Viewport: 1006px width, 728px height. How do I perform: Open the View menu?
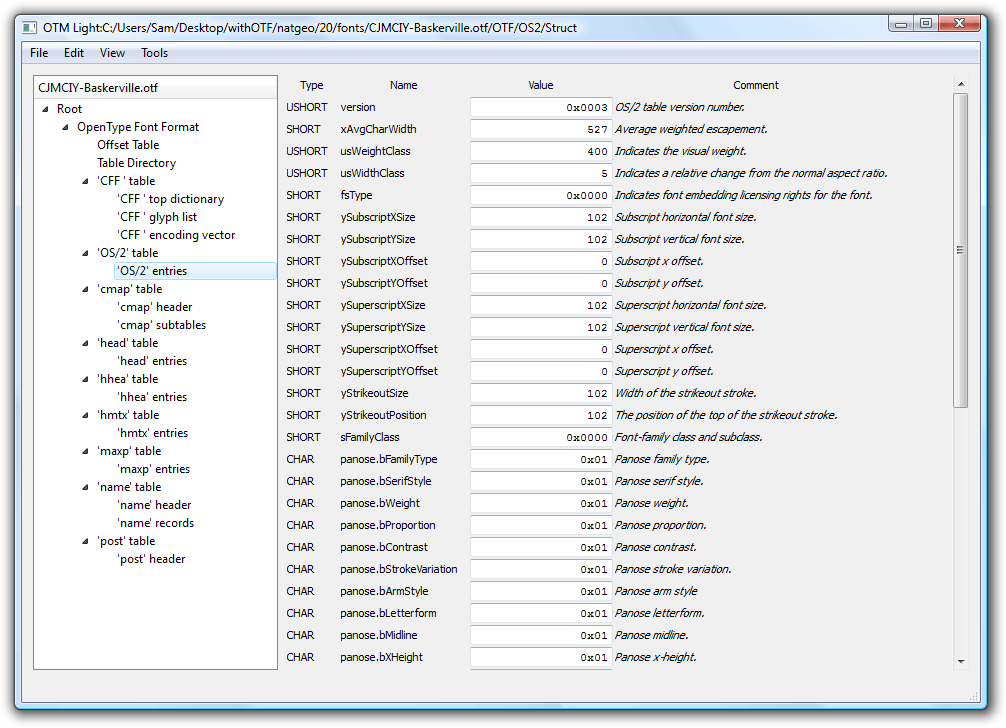pos(112,53)
